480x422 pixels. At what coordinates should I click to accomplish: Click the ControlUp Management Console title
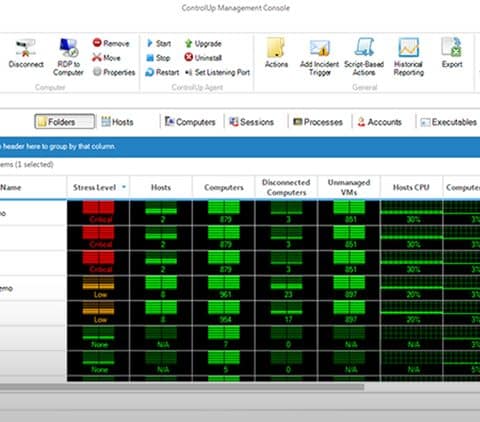(x=236, y=8)
